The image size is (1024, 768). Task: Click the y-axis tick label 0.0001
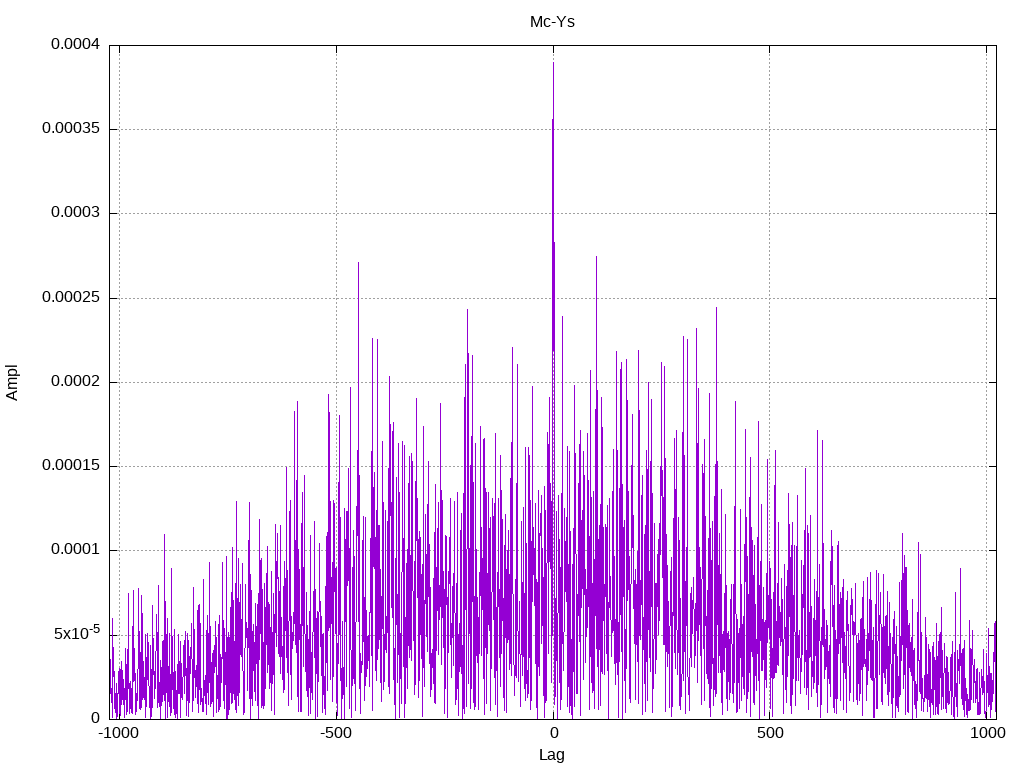pos(76,550)
